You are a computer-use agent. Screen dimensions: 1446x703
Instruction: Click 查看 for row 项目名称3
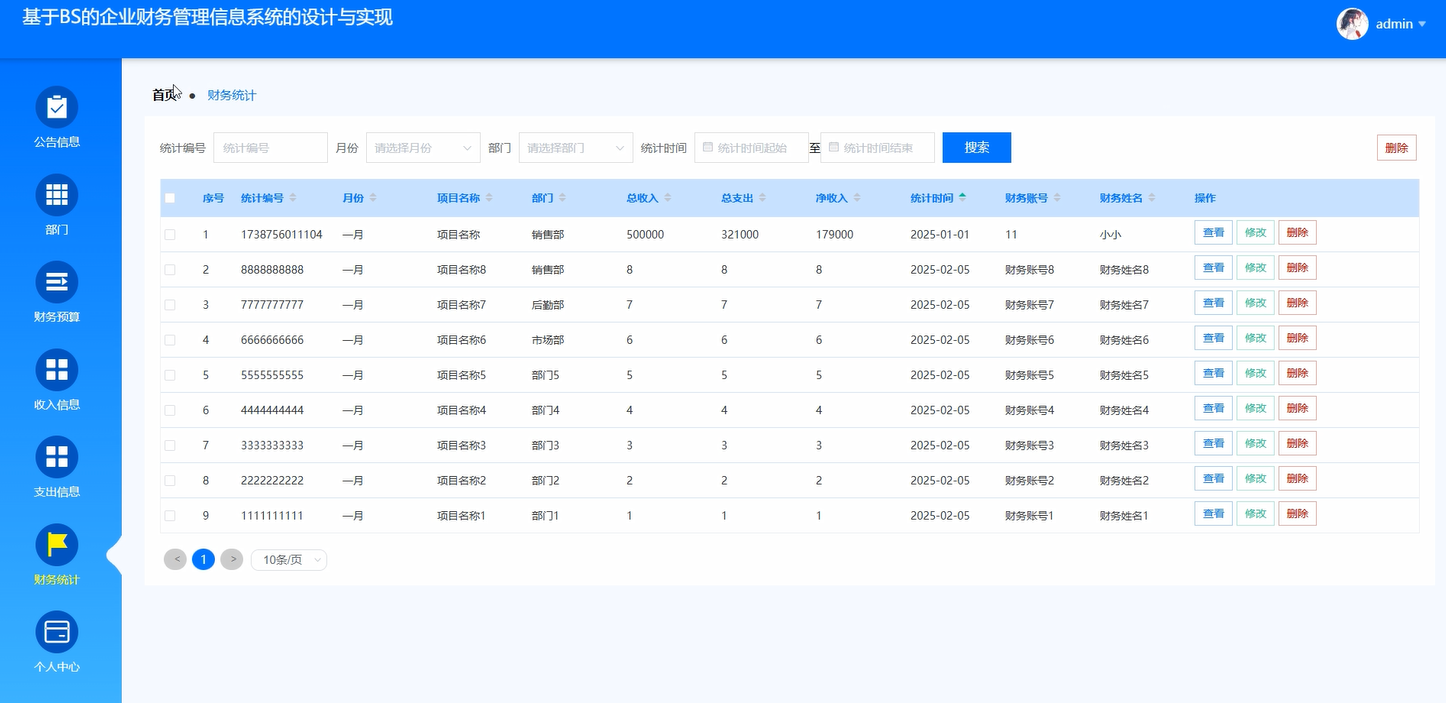[1214, 442]
